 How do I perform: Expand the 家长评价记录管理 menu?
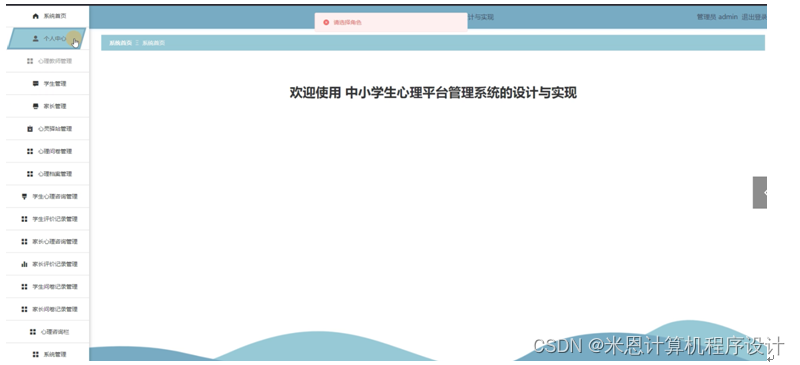pos(48,264)
